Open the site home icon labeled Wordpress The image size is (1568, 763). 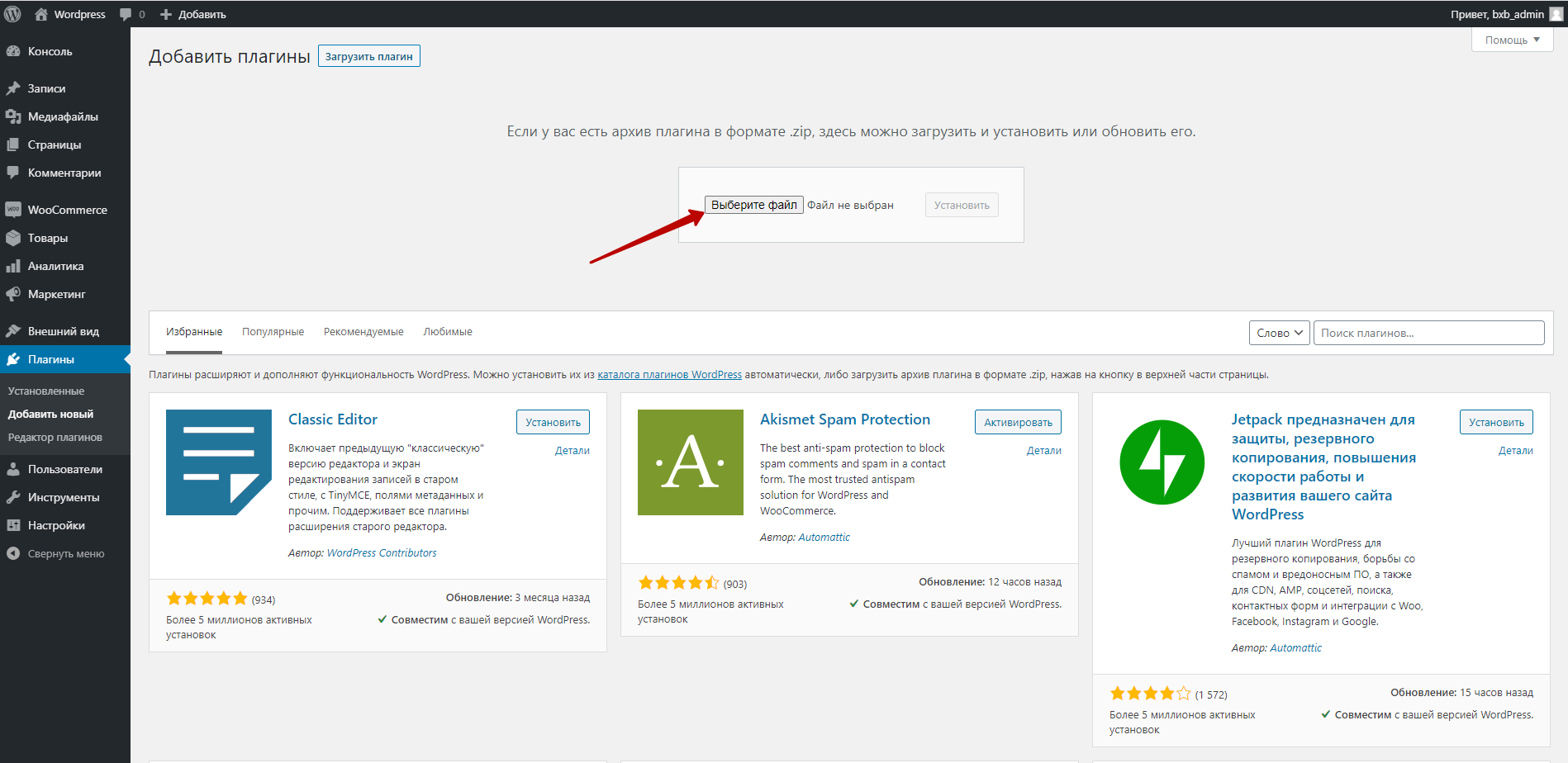pyautogui.click(x=40, y=14)
